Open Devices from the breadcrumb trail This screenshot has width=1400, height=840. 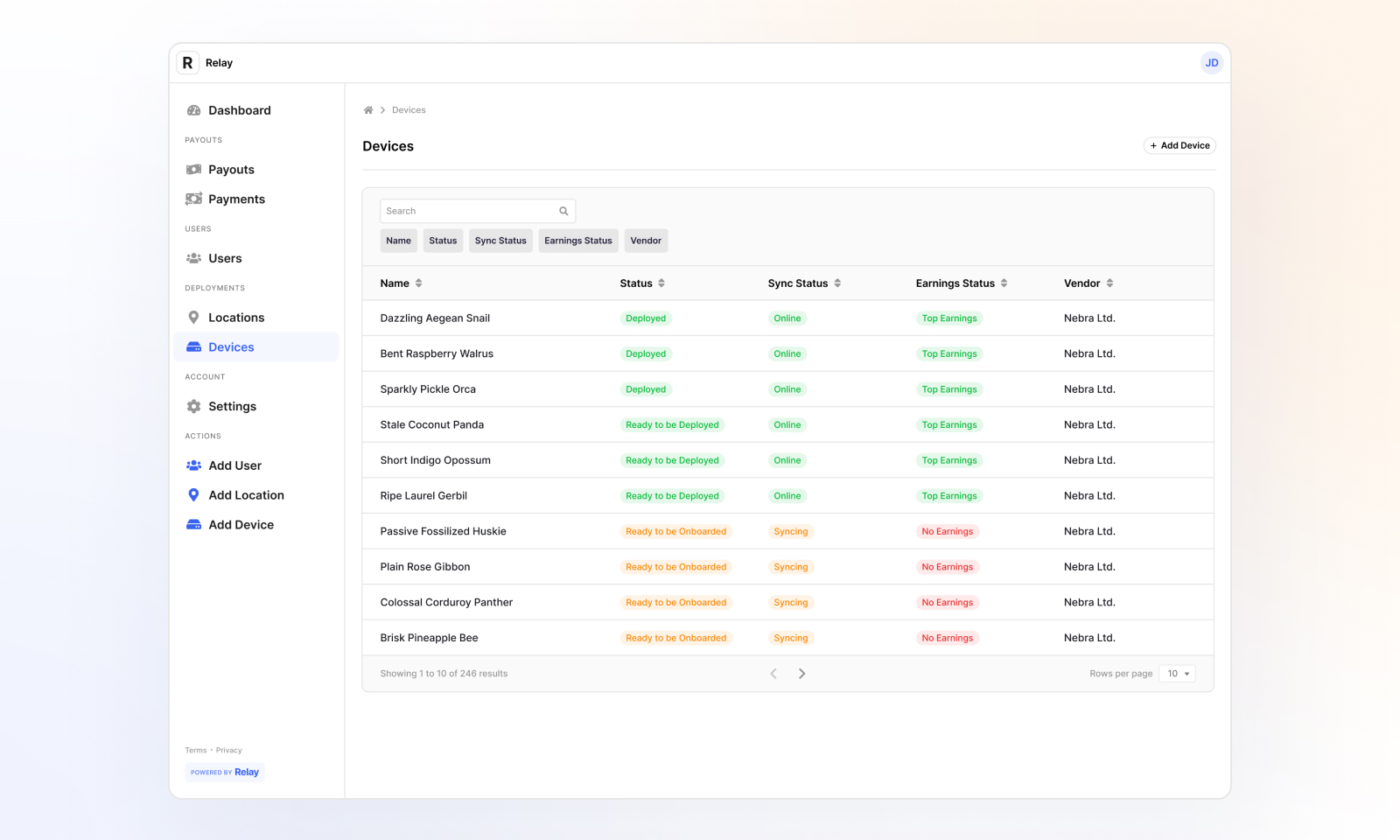click(409, 109)
